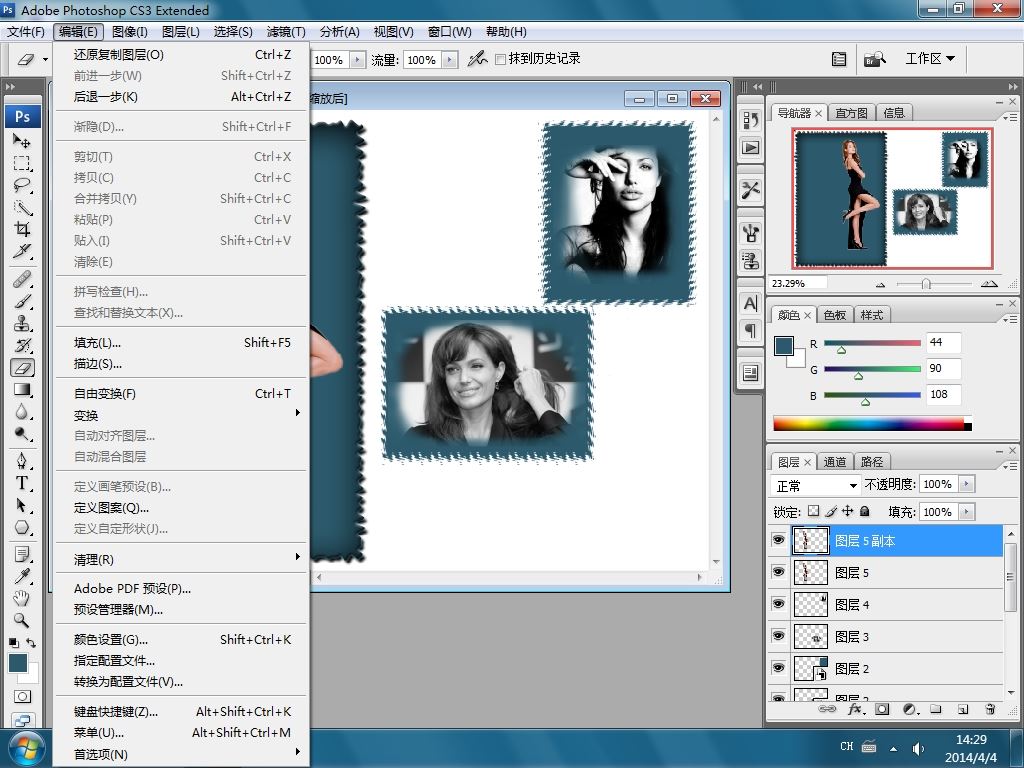Select the Rectangular Marquee tool
This screenshot has width=1024, height=768.
(x=22, y=163)
